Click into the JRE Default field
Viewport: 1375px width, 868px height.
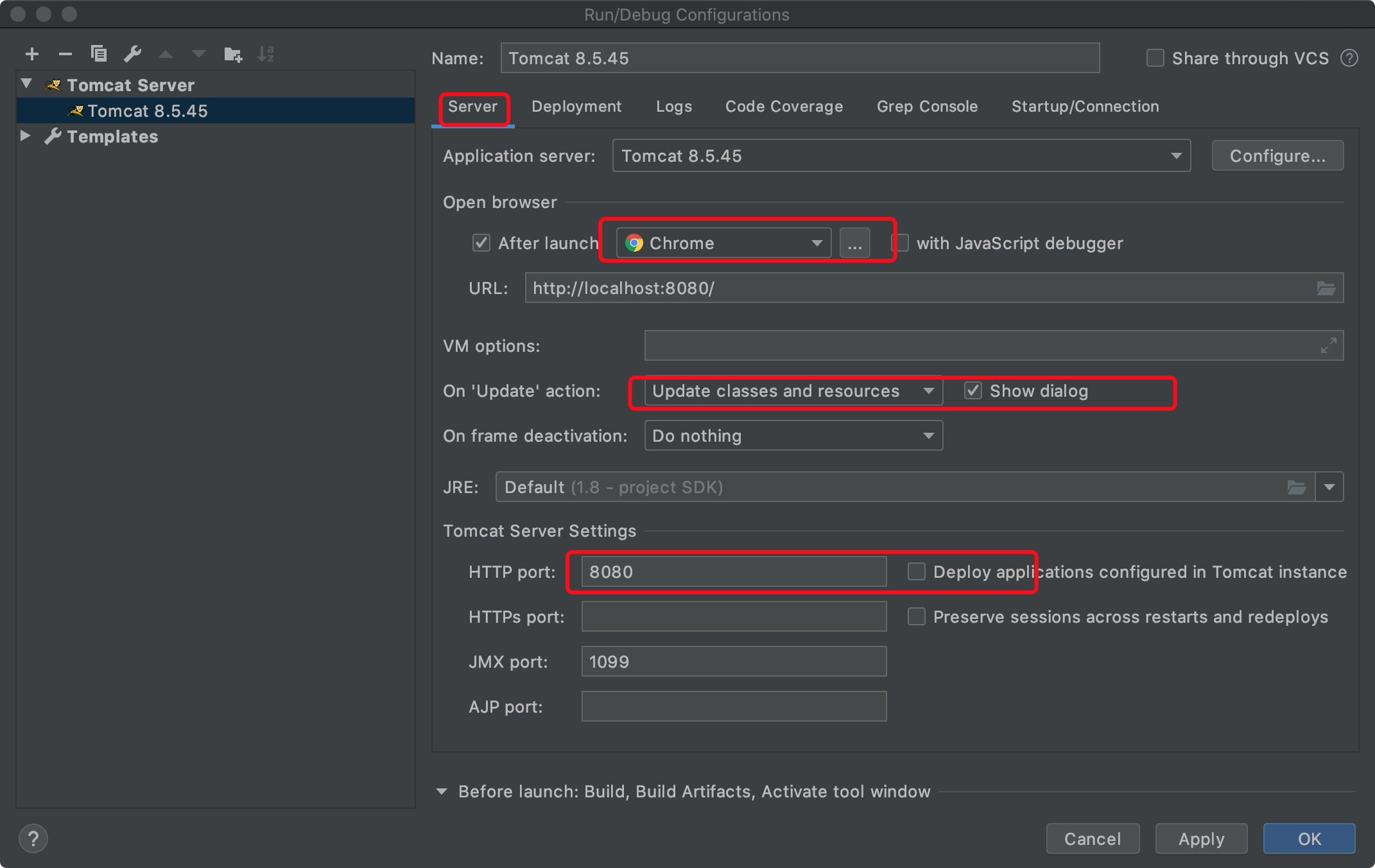905,487
